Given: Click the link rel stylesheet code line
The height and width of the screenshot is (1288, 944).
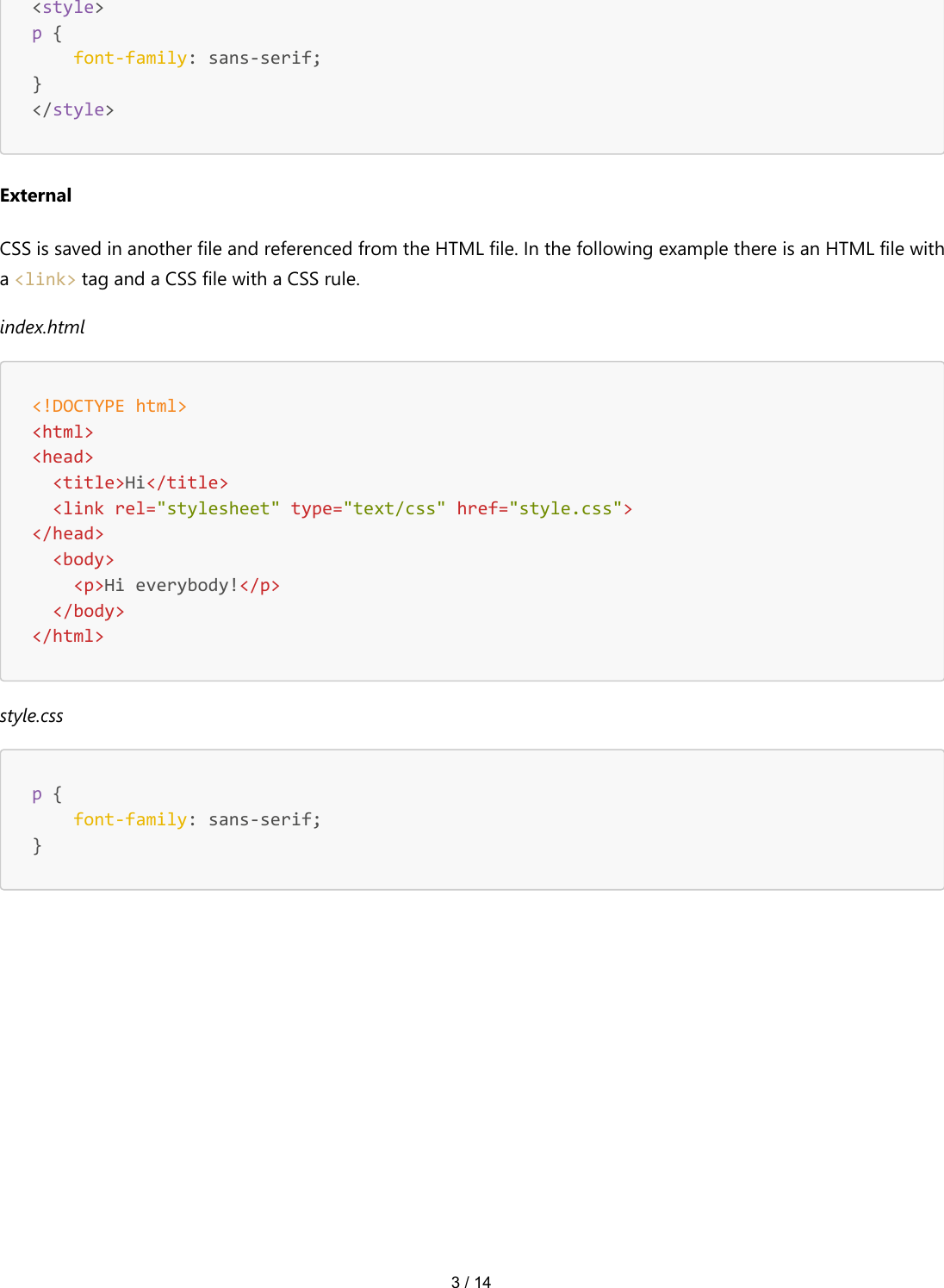Looking at the screenshot, I should pos(342,507).
